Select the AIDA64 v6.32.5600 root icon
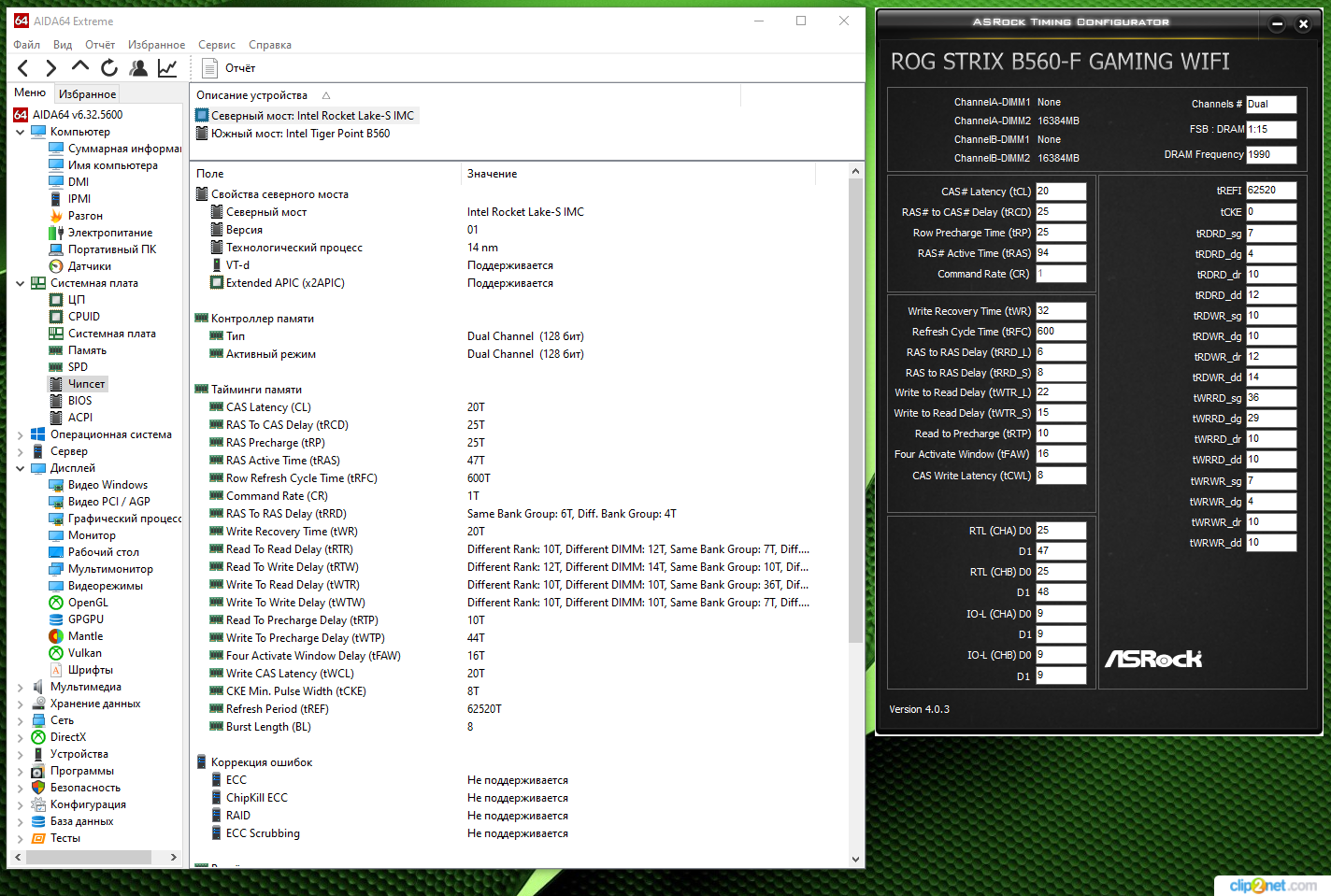Viewport: 1331px width, 896px height. 21,115
